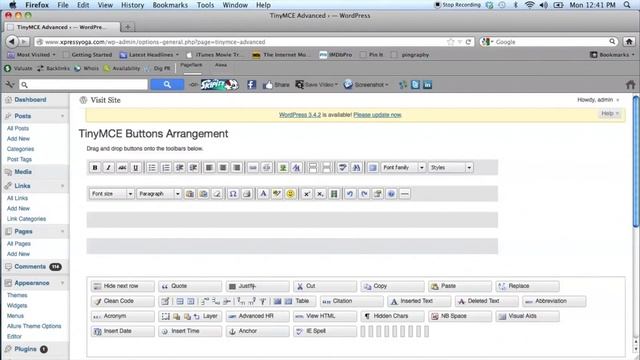The height and width of the screenshot is (360, 640).
Task: Select the spellchecker button in first toolbar
Action: [x=342, y=167]
